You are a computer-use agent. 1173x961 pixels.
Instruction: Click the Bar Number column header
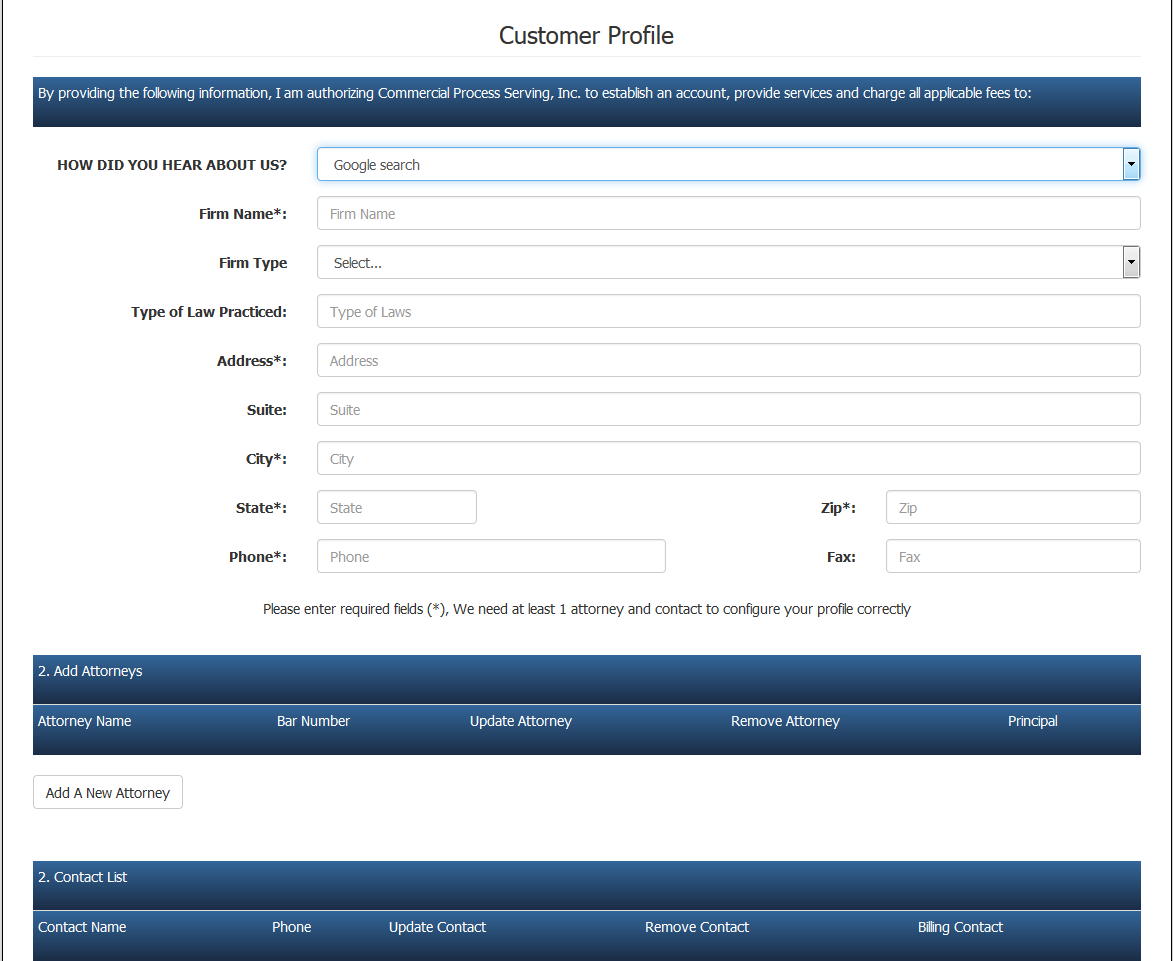[x=313, y=721]
